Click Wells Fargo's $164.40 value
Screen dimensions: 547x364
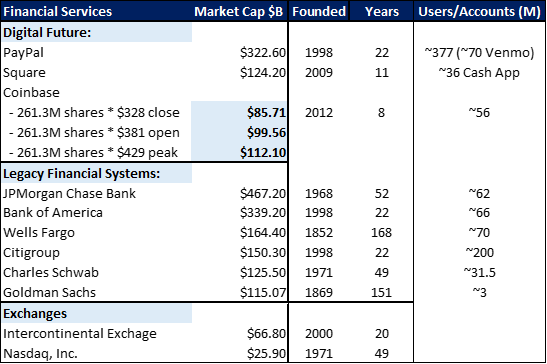[263, 232]
